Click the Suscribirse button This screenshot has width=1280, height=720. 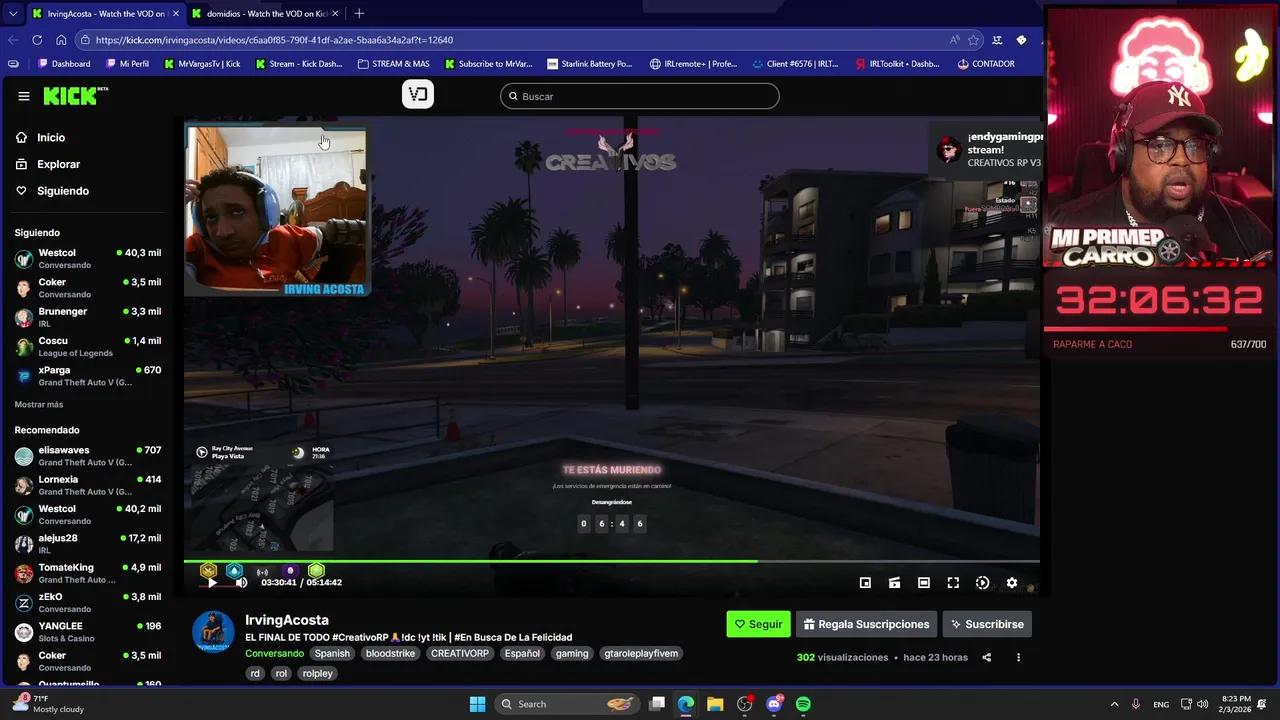[987, 624]
